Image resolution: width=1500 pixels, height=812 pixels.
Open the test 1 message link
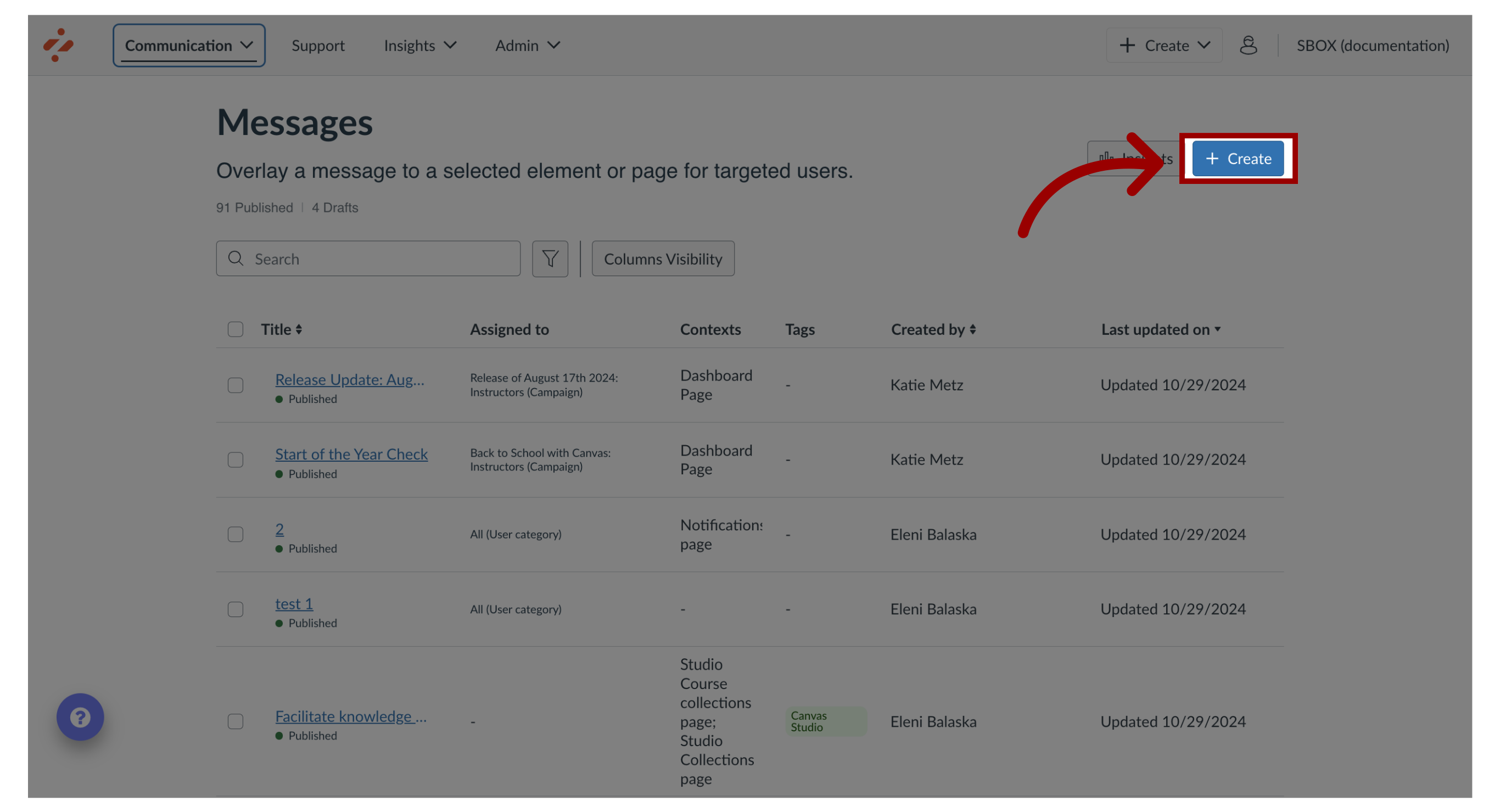click(294, 603)
